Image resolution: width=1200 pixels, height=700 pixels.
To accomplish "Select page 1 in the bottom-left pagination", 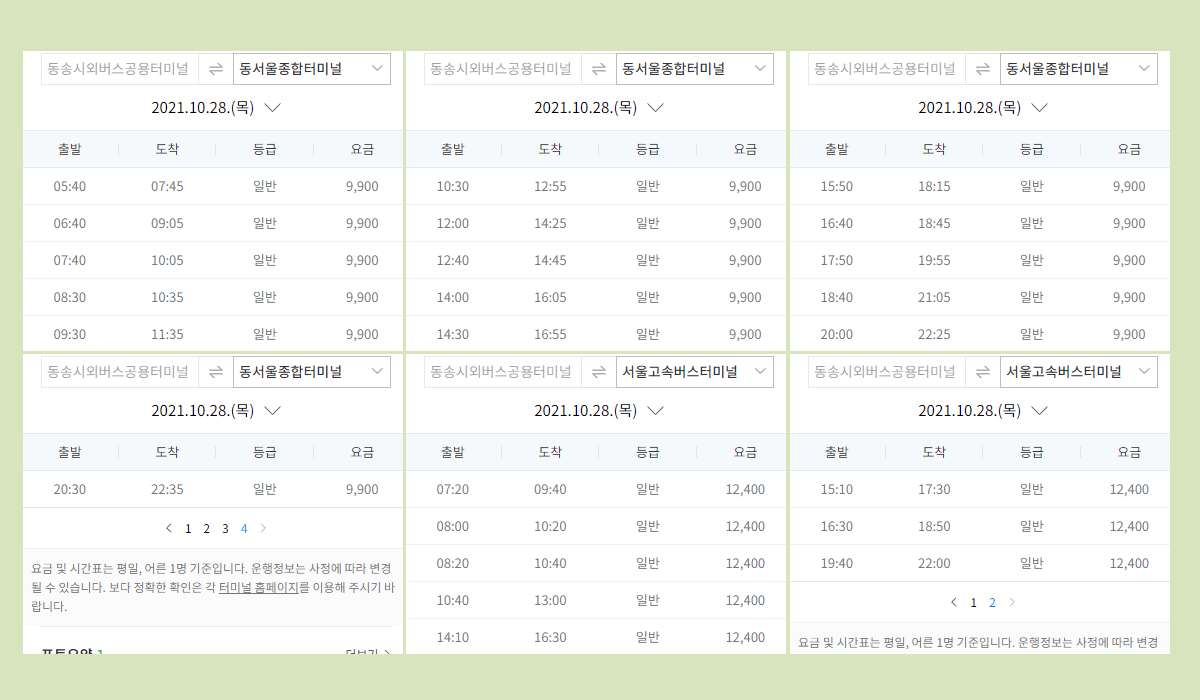I will tap(187, 528).
